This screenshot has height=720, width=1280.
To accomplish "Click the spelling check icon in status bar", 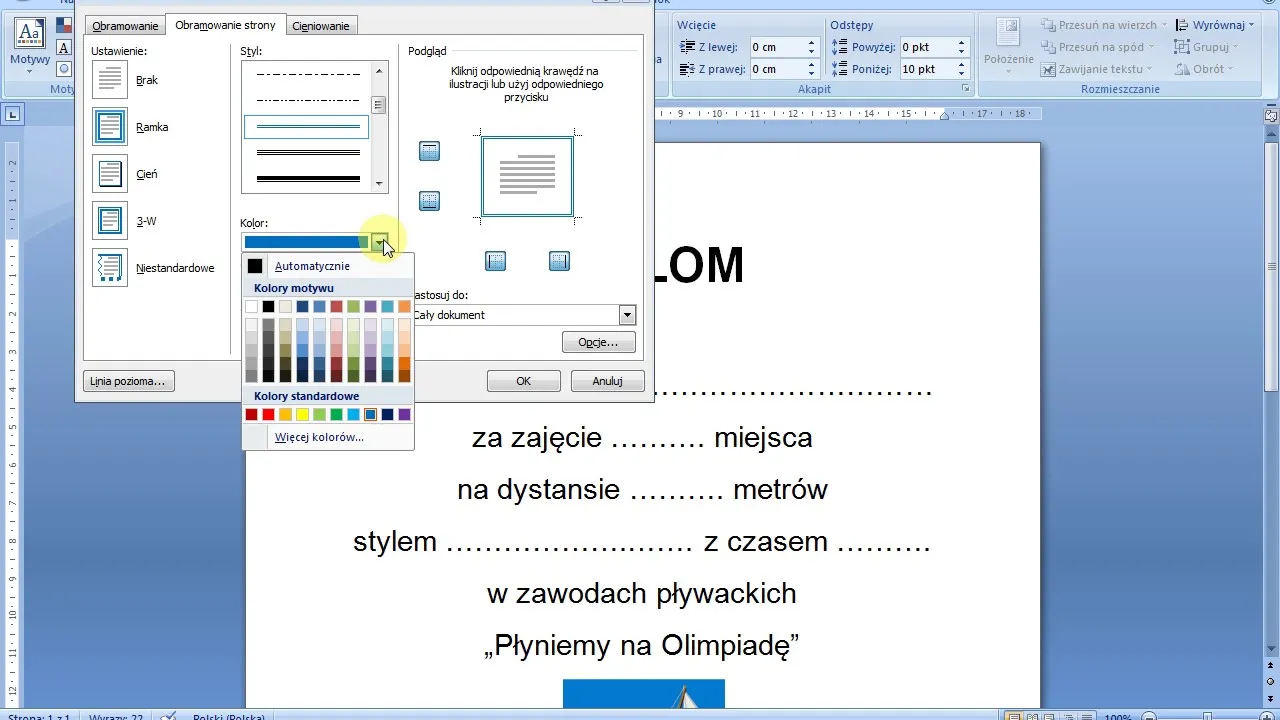I will tap(169, 717).
